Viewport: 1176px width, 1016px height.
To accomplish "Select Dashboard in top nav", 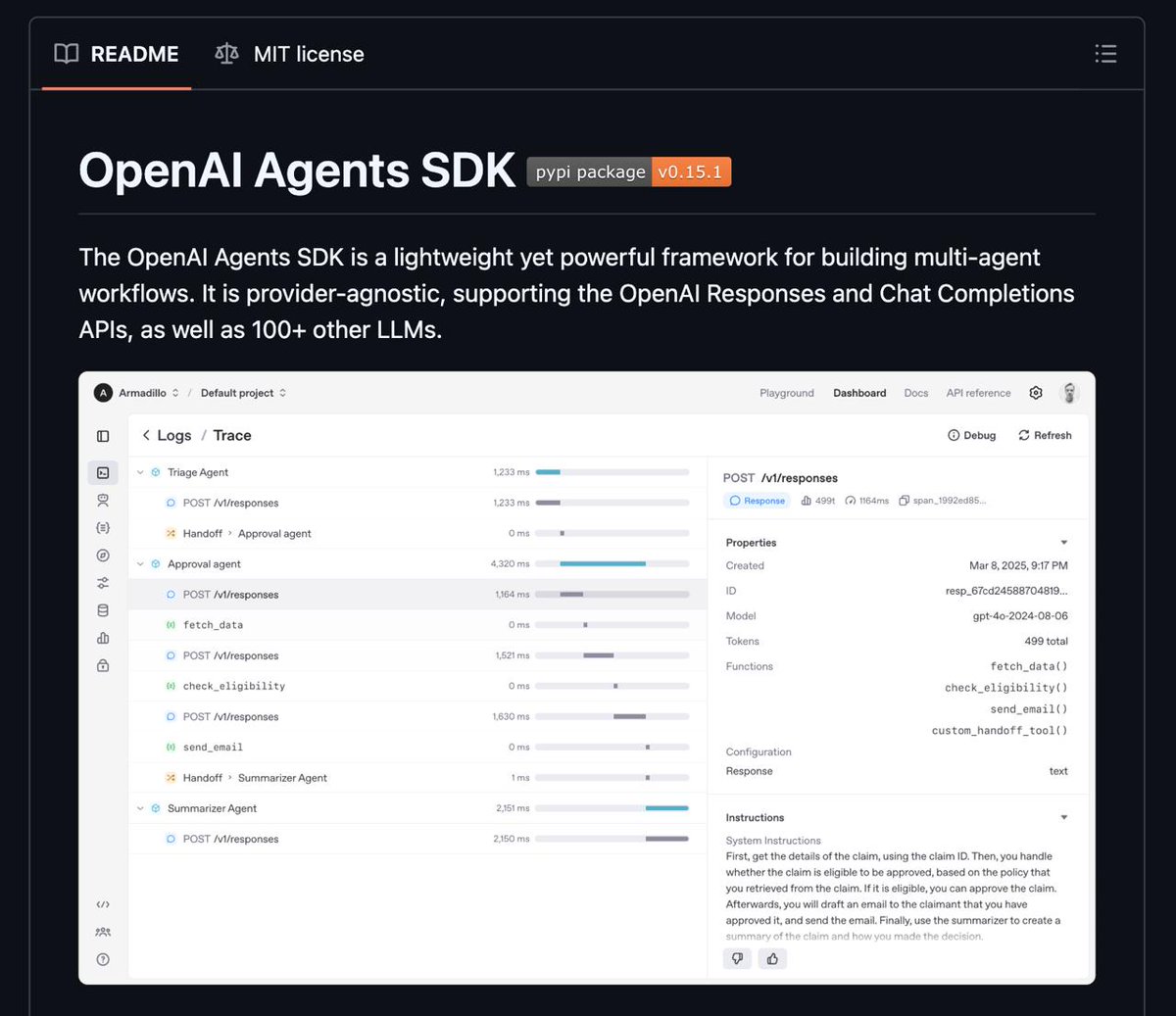I will [859, 393].
